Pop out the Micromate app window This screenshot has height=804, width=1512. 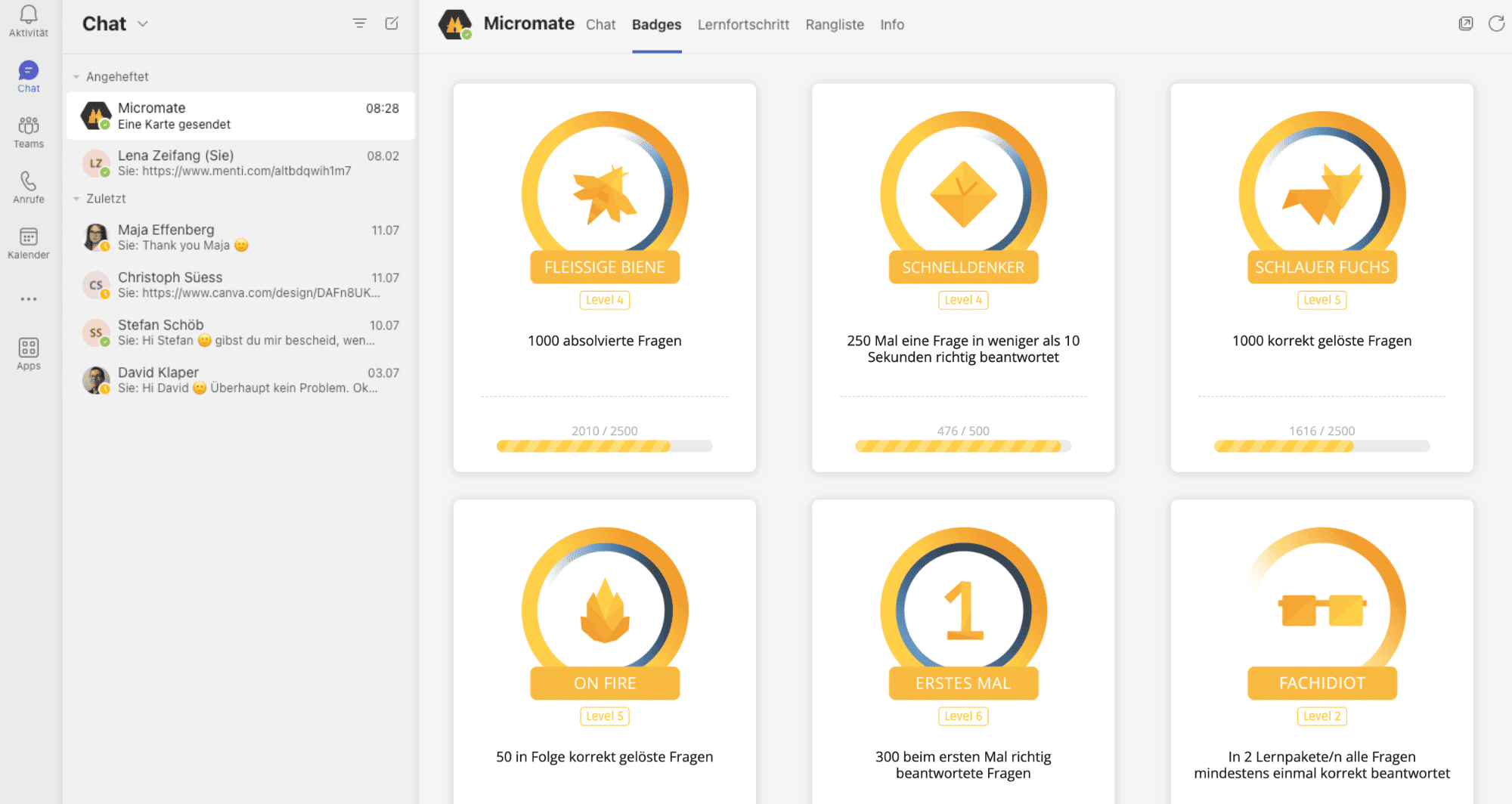click(1466, 23)
